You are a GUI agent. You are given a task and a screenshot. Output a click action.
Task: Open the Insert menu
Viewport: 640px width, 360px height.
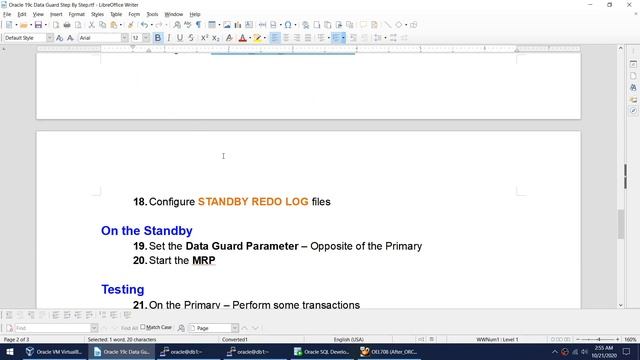[56, 14]
